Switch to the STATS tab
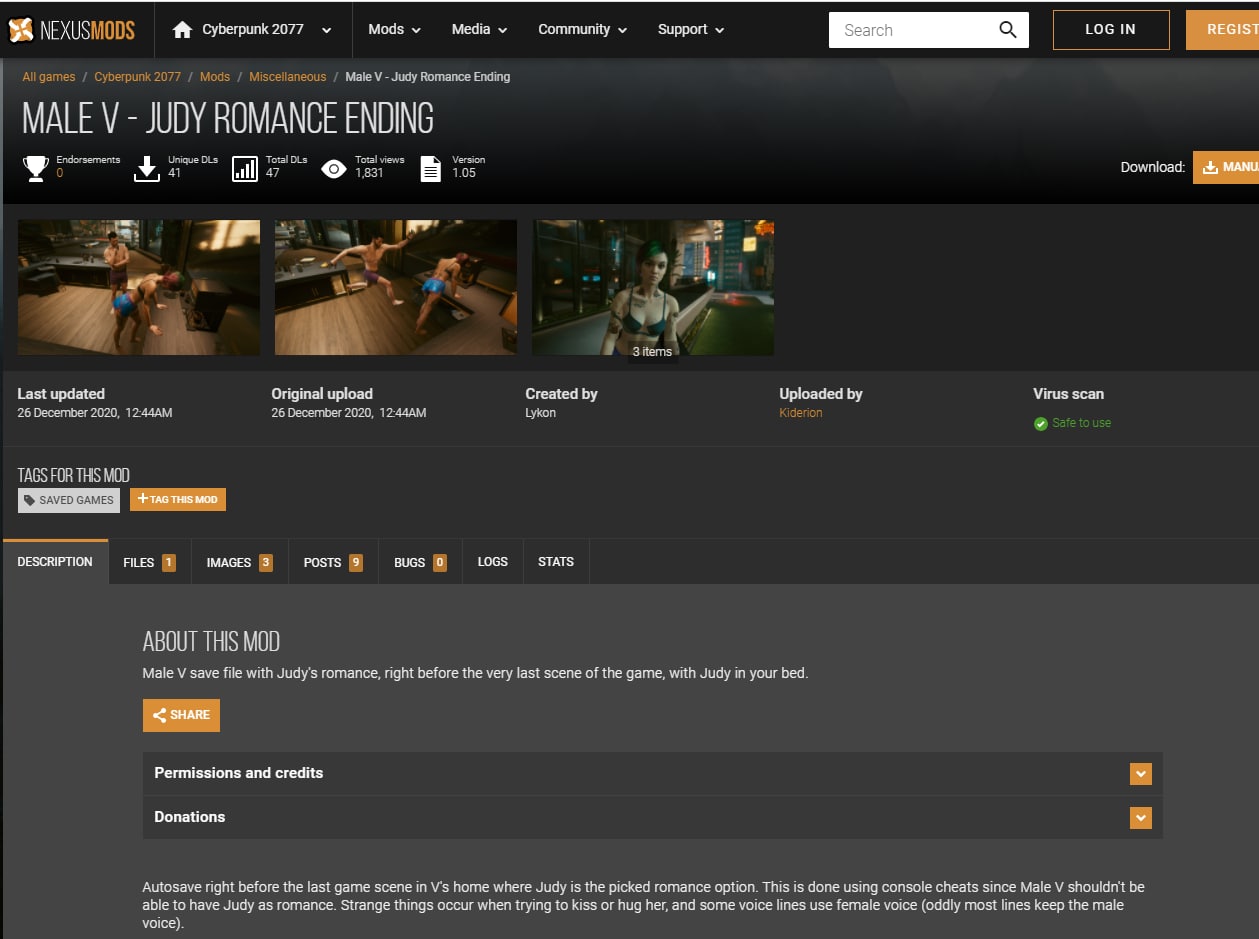1259x939 pixels. point(556,562)
